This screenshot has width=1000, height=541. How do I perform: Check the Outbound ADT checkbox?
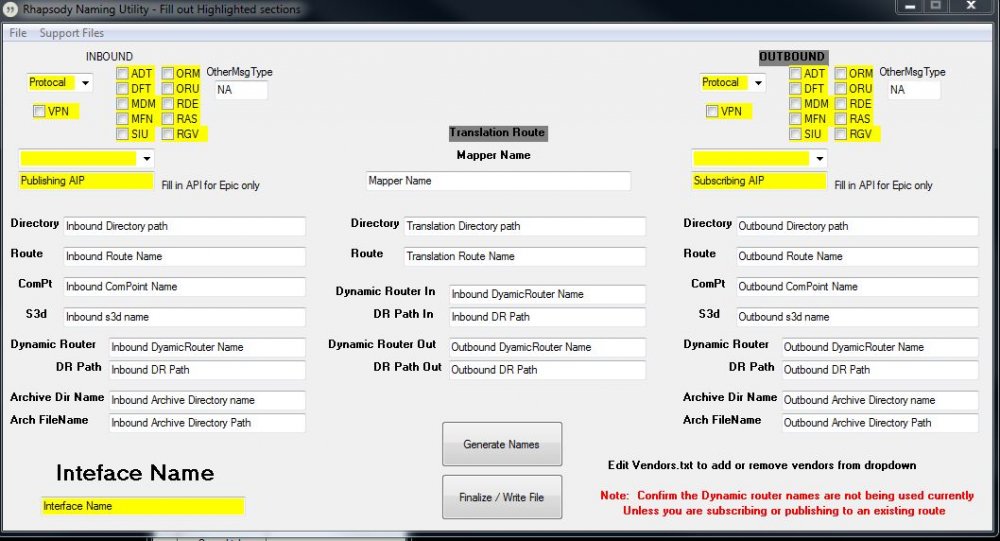click(x=795, y=73)
